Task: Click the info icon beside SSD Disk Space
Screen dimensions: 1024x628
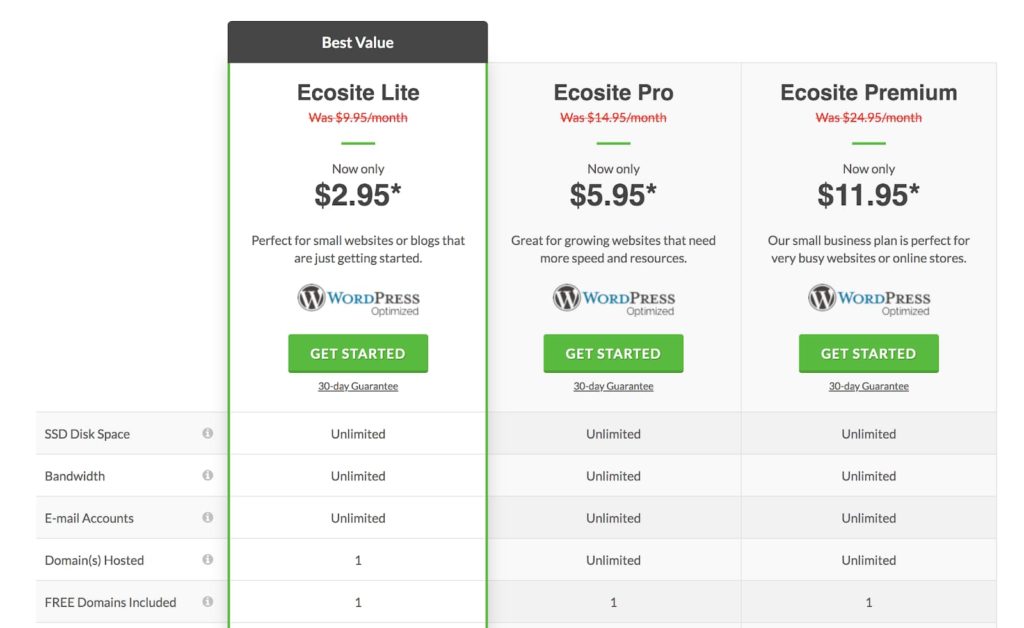Action: [208, 433]
